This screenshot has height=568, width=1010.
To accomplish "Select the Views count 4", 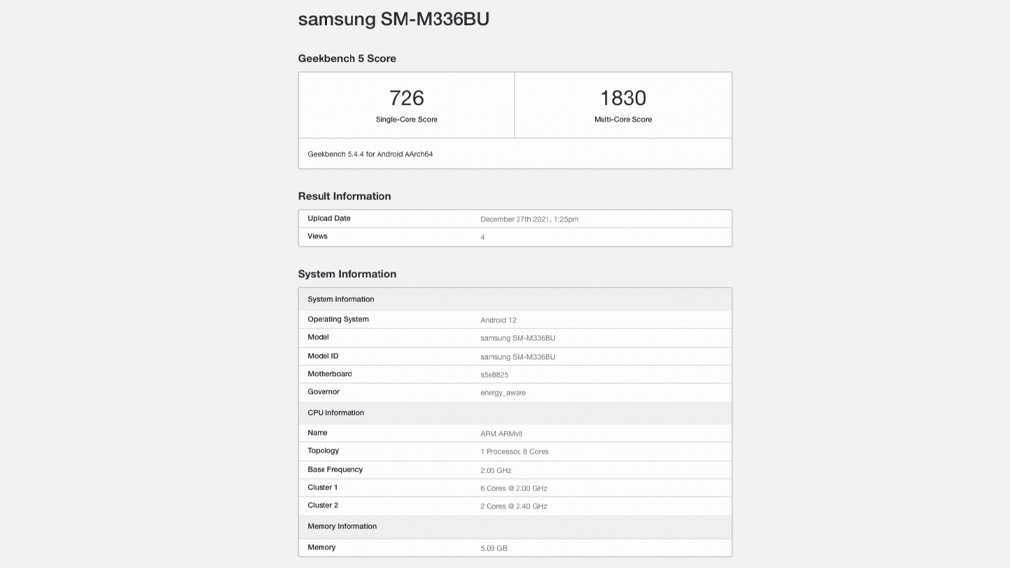I will click(482, 237).
